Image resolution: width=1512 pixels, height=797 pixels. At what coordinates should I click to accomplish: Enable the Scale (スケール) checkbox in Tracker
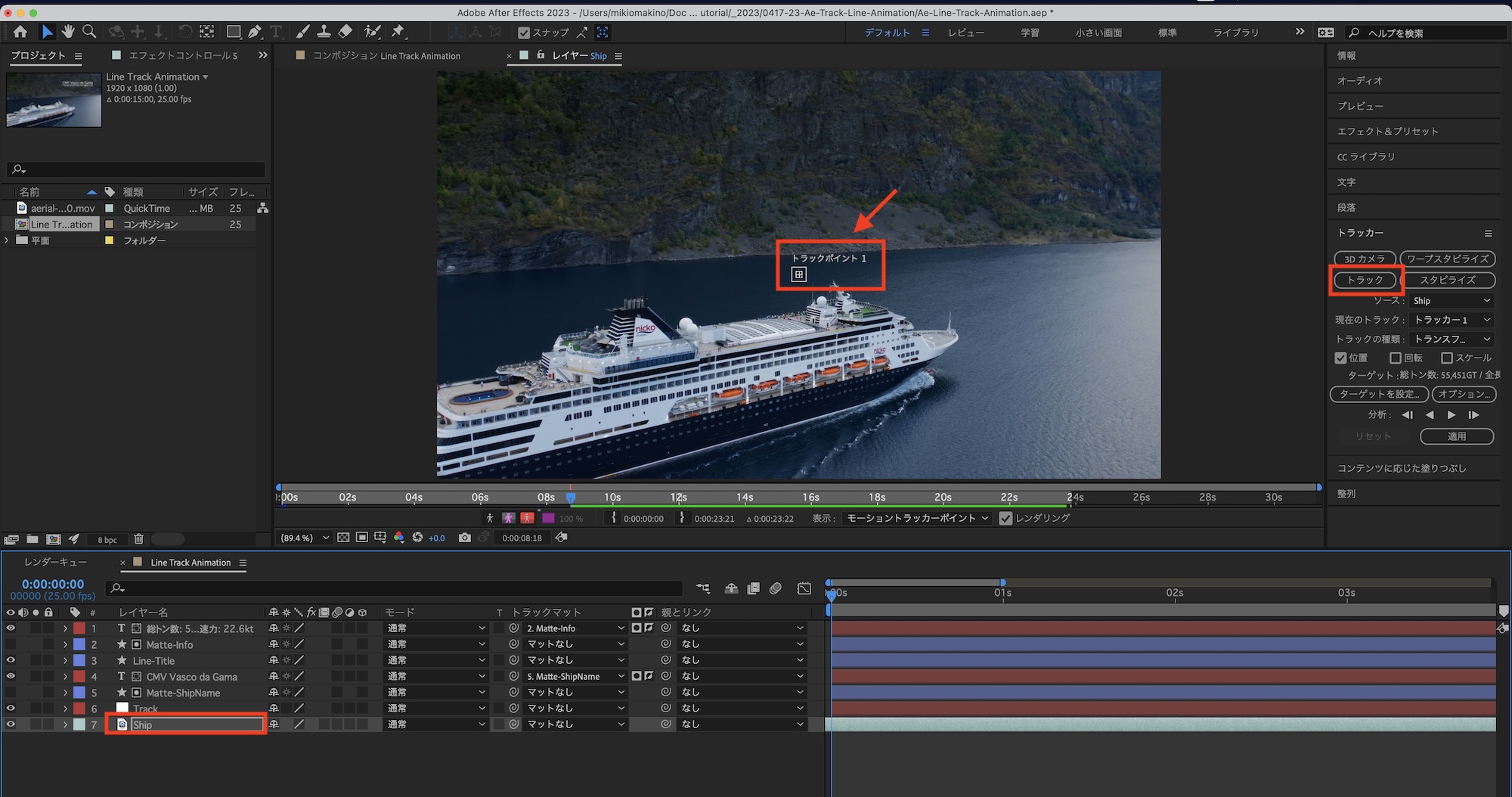[x=1447, y=358]
